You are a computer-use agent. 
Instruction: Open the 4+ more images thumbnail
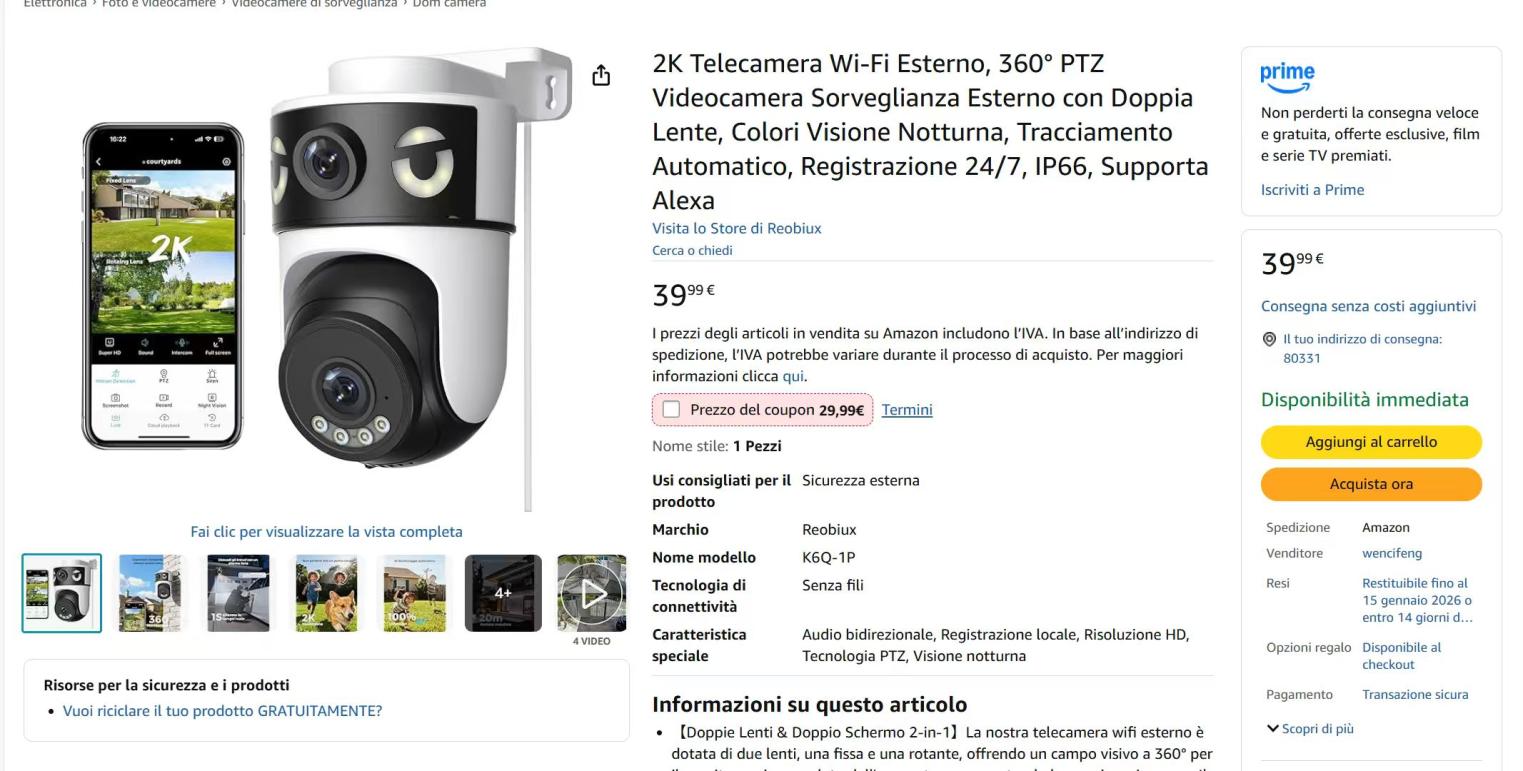coord(503,594)
